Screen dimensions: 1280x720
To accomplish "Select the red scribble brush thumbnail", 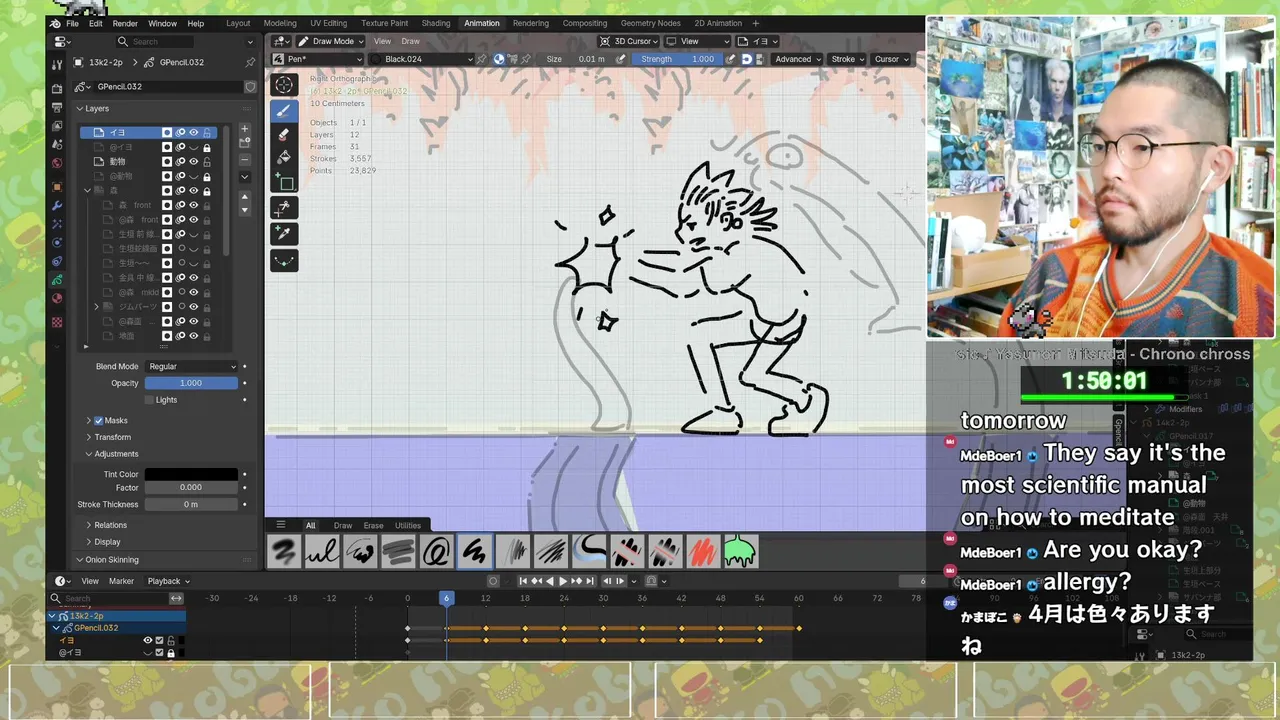I will tap(702, 552).
